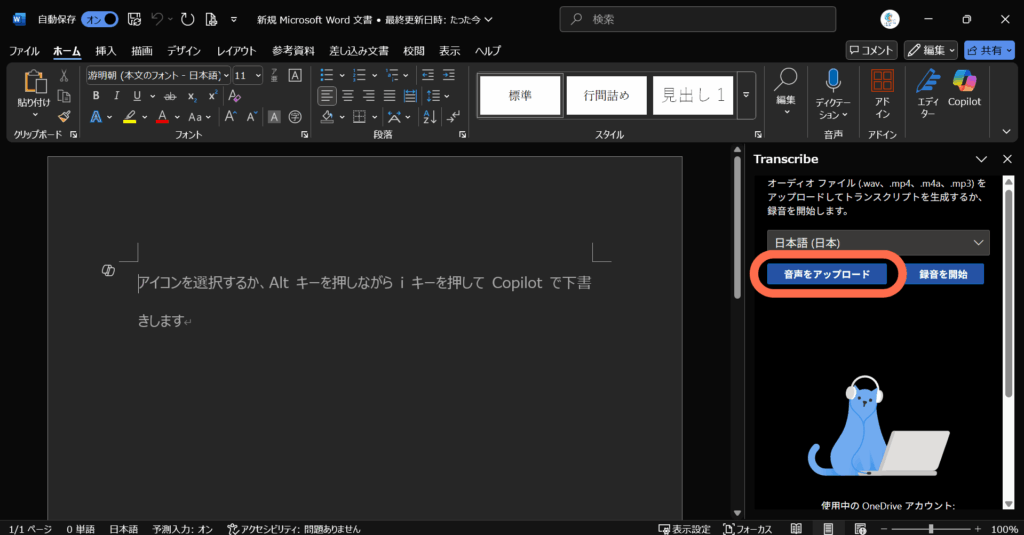Image resolution: width=1024 pixels, height=535 pixels.
Task: Click the text effects A icon
Action: click(96, 117)
